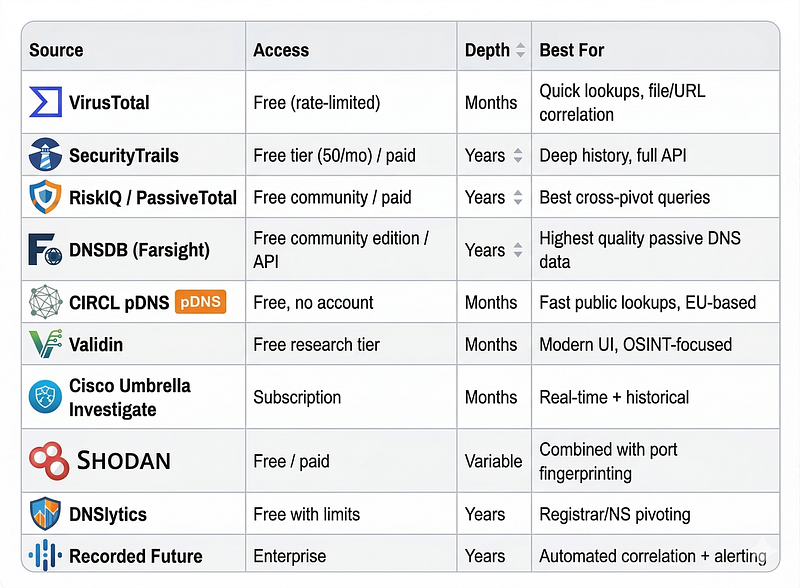
Task: Click the VirusTotal logo icon
Action: tap(45, 102)
